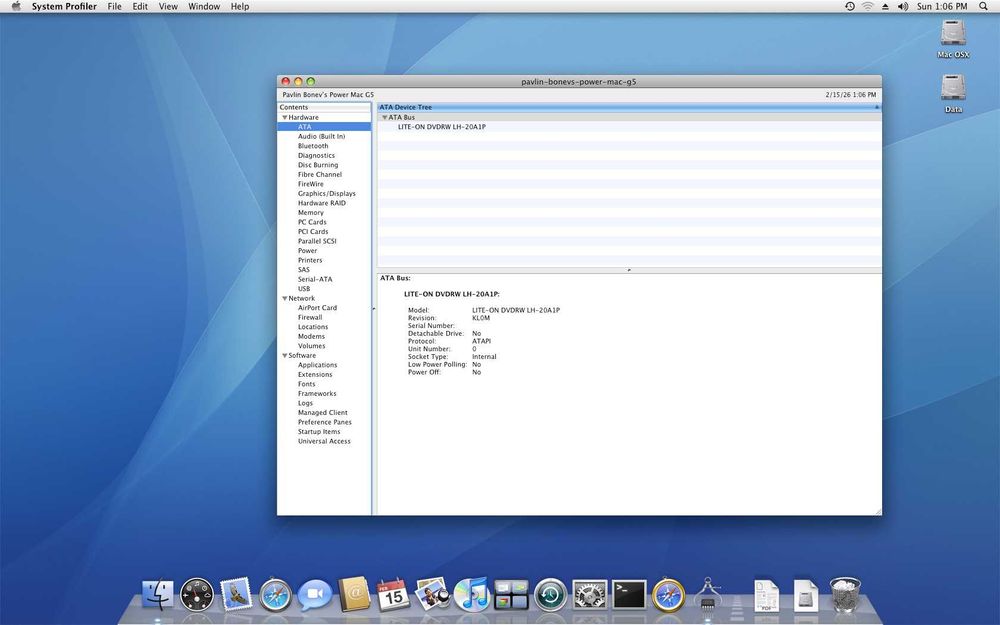1000x625 pixels.
Task: Activate Spaces from the dock
Action: click(x=511, y=595)
